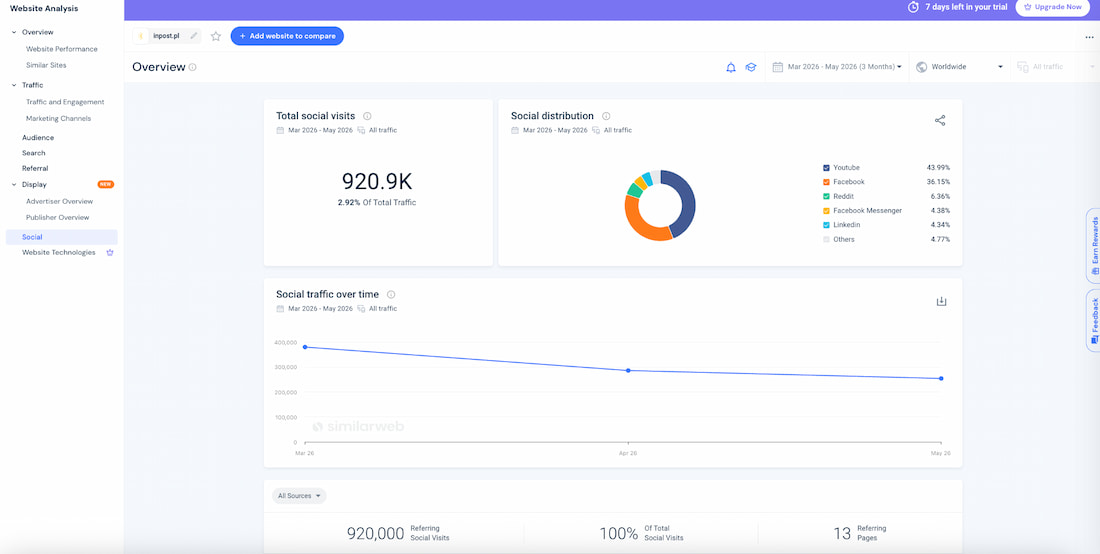Click the pencil edit icon beside inpost.pl

(194, 36)
